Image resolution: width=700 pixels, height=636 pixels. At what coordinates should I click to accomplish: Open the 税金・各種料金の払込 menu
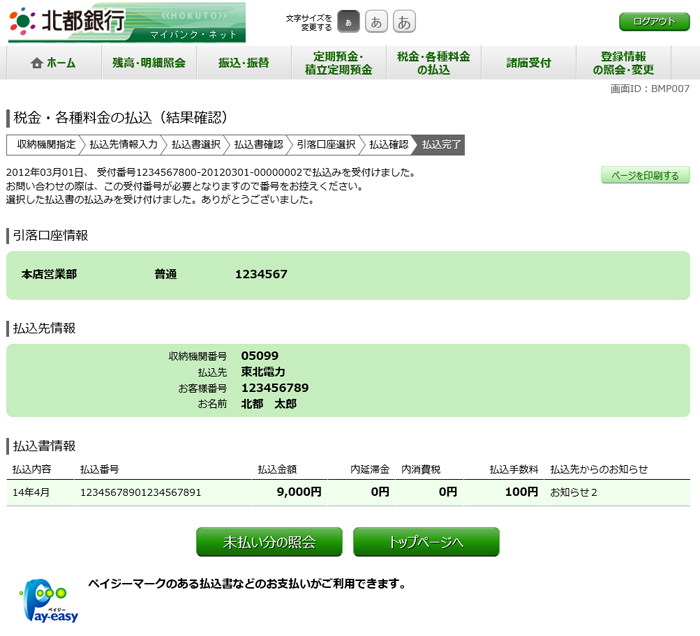pos(434,63)
